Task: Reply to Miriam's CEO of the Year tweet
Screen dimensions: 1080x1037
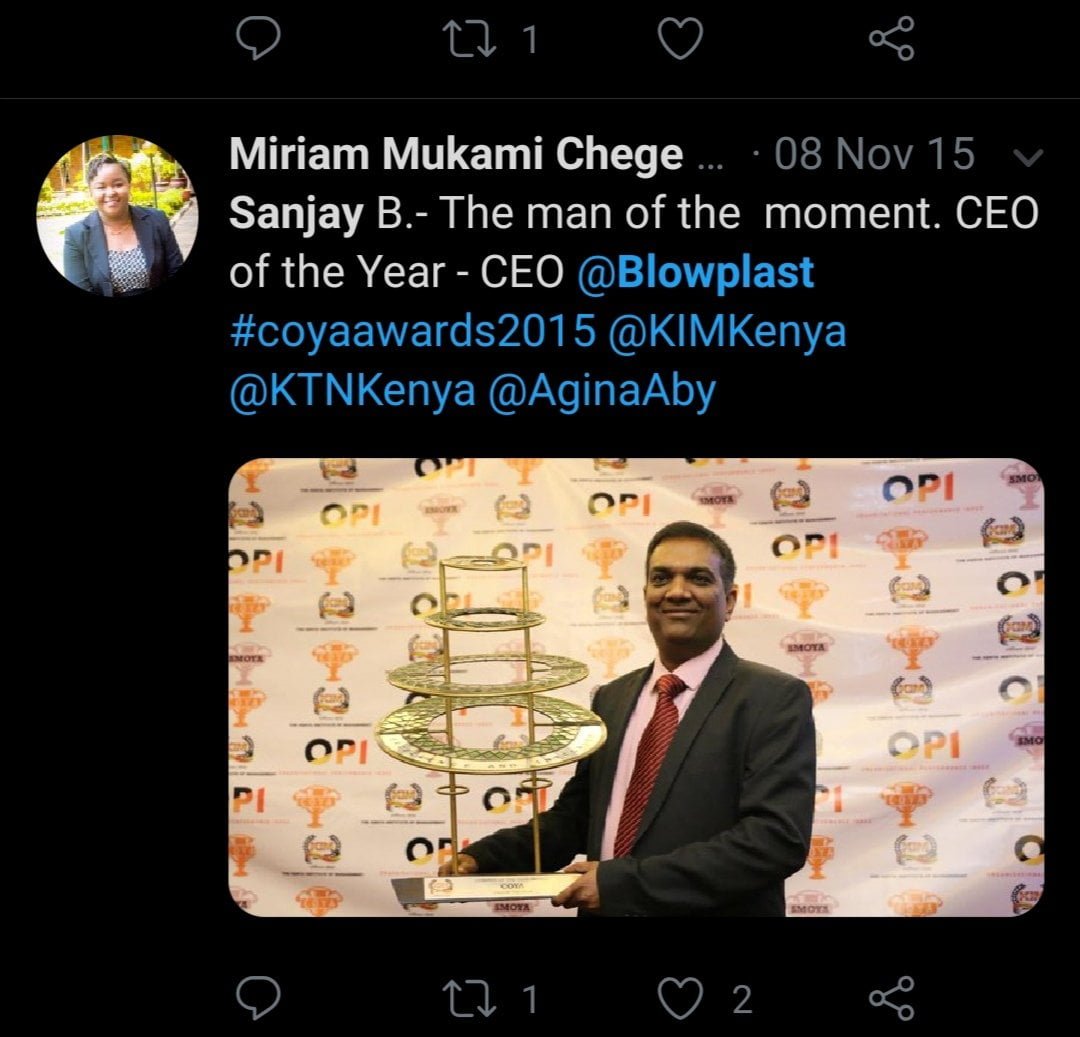Action: (258, 997)
